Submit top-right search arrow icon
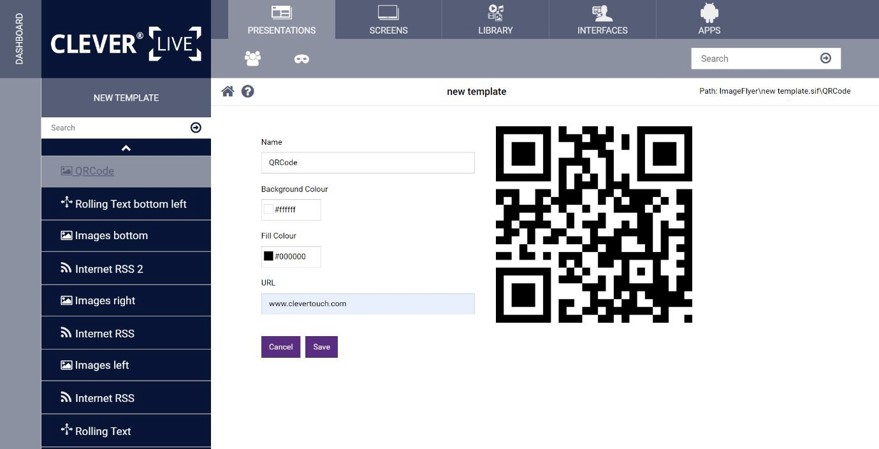The image size is (879, 449). pos(826,58)
